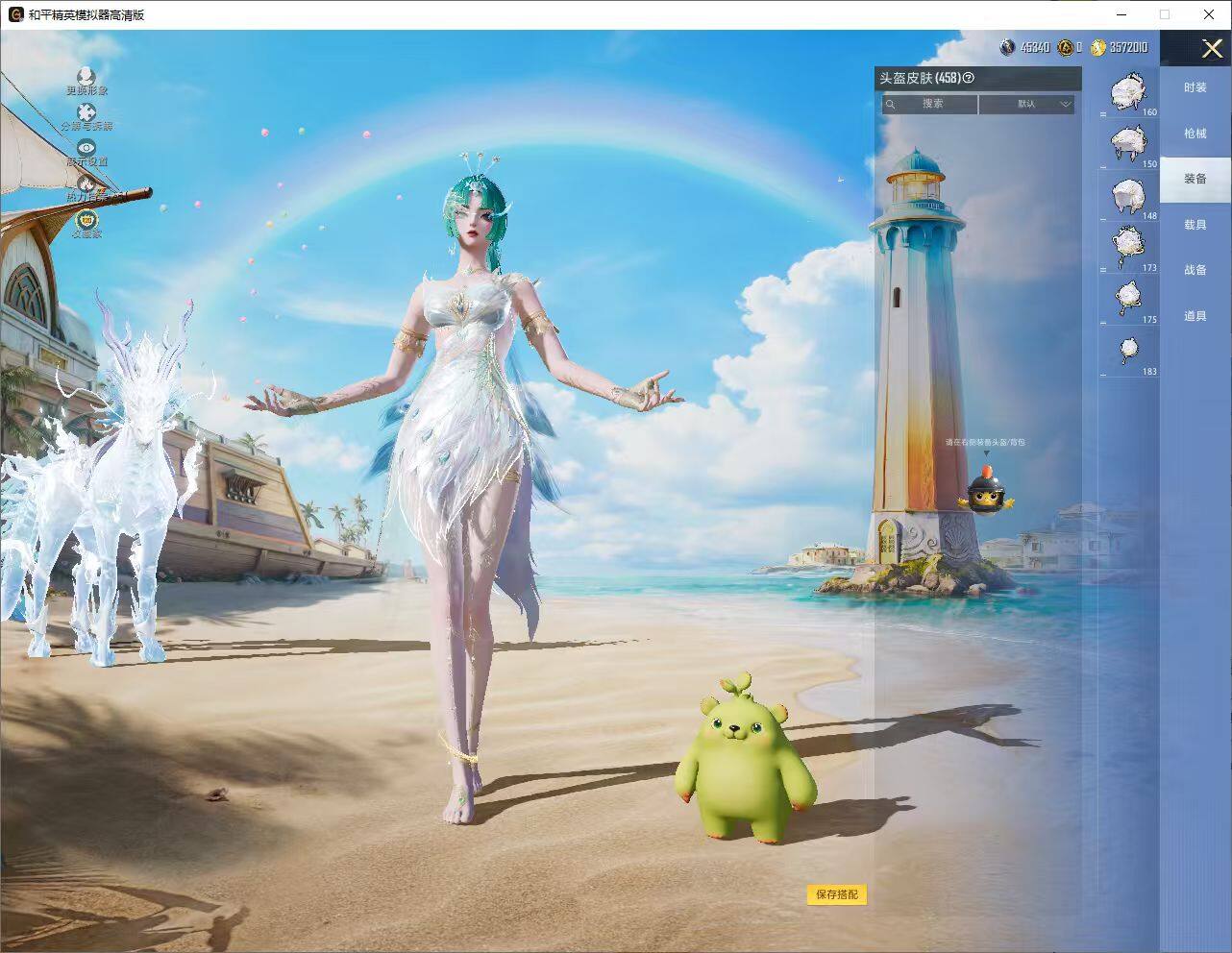Select the helmet skin numbered 160
Screen dimensions: 1232x953
coord(1129,92)
